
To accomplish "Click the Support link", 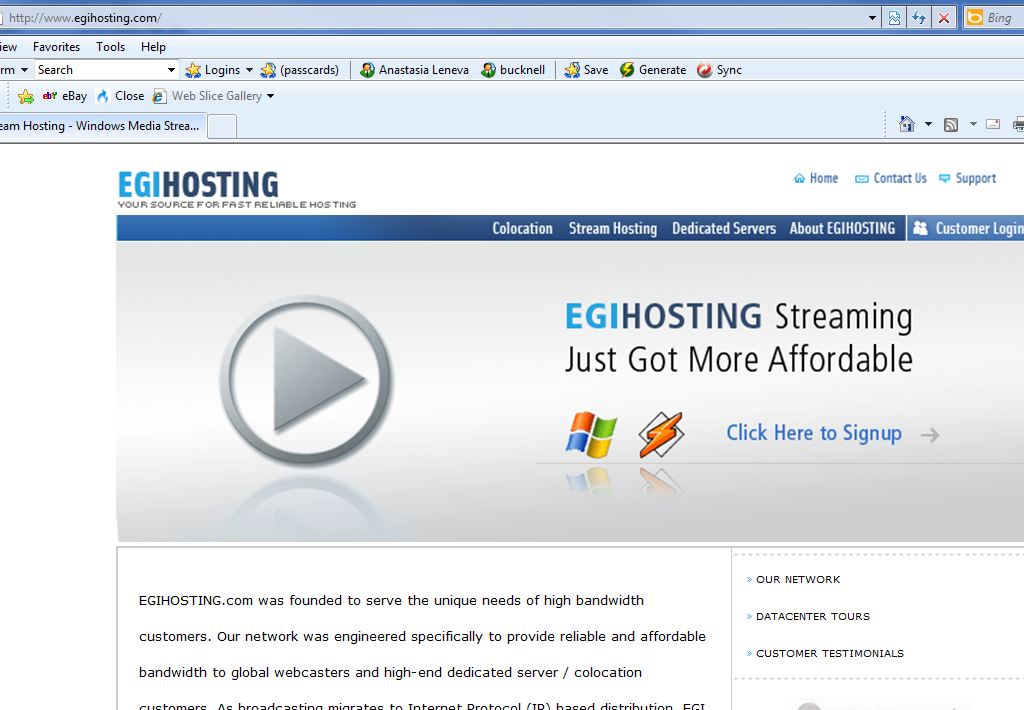I will coord(968,178).
